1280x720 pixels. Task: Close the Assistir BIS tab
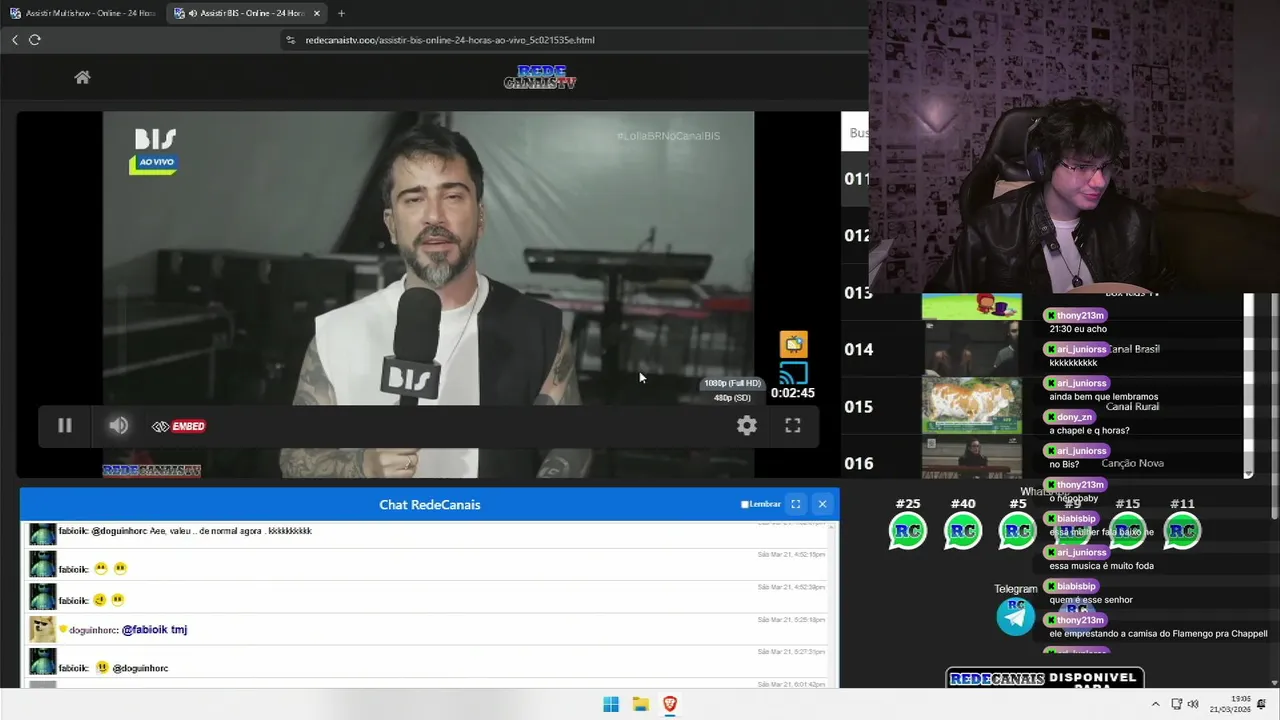(317, 13)
